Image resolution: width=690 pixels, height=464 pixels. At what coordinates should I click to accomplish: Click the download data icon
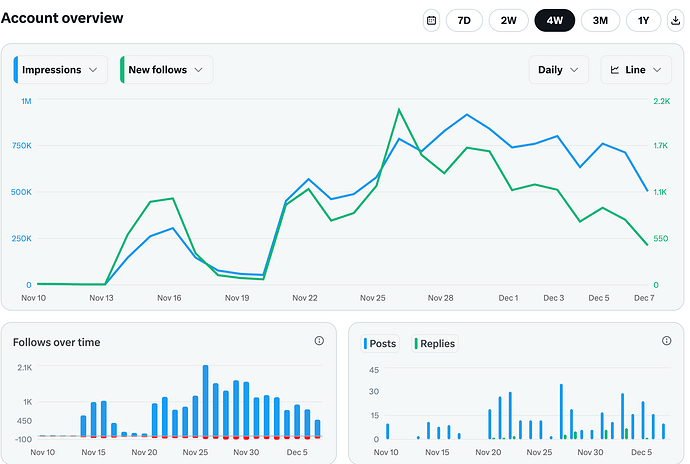pyautogui.click(x=676, y=20)
